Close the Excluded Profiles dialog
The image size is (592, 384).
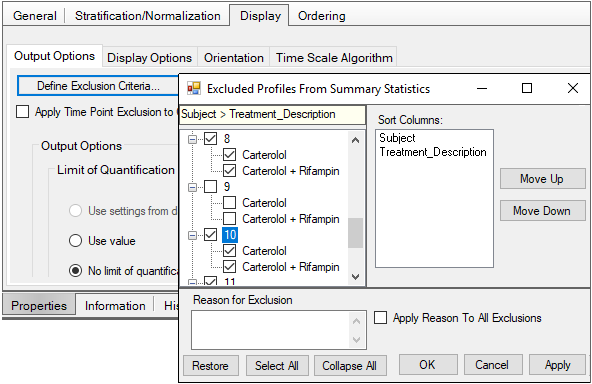click(573, 88)
